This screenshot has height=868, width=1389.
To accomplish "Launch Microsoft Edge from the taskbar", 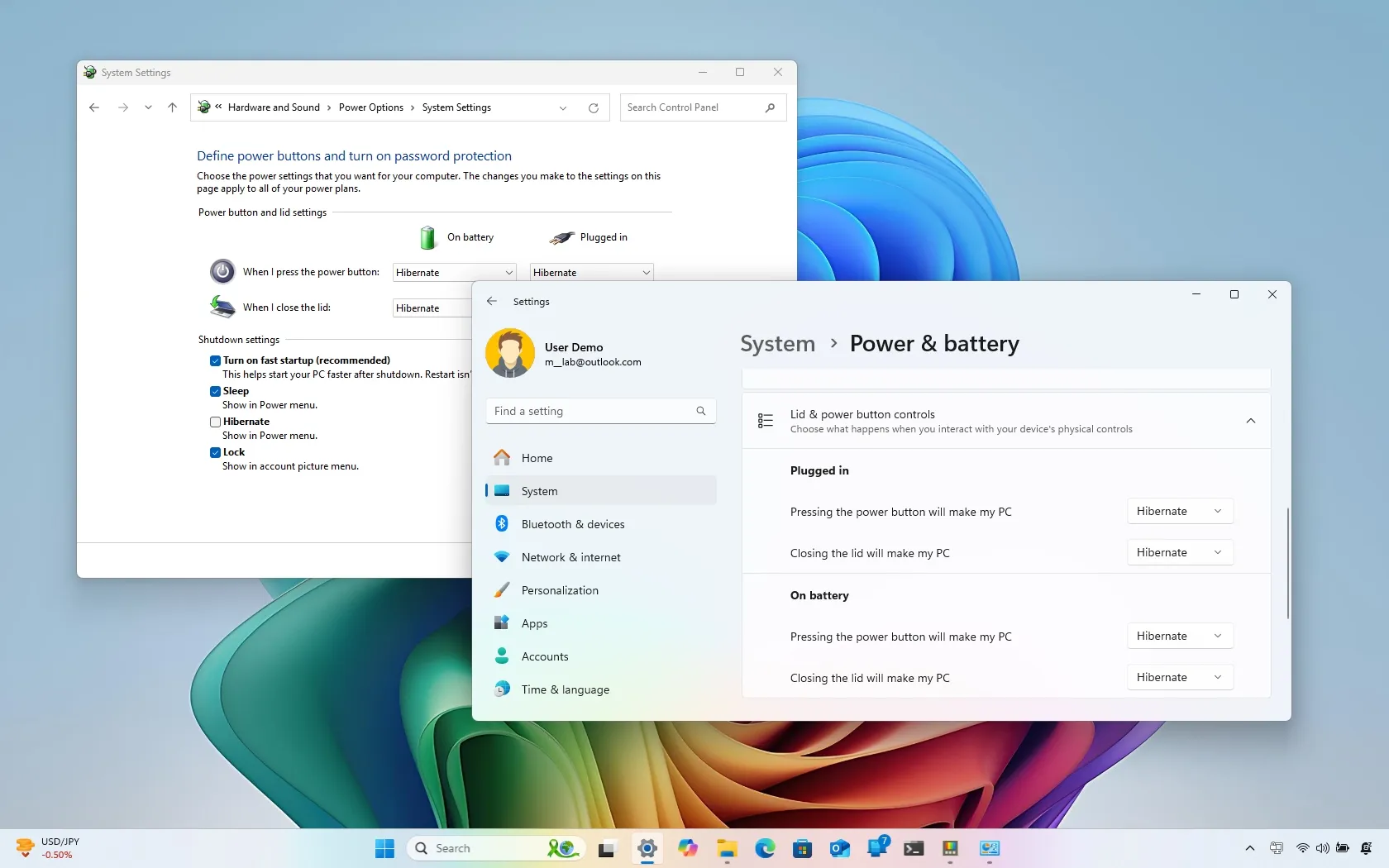I will (764, 848).
